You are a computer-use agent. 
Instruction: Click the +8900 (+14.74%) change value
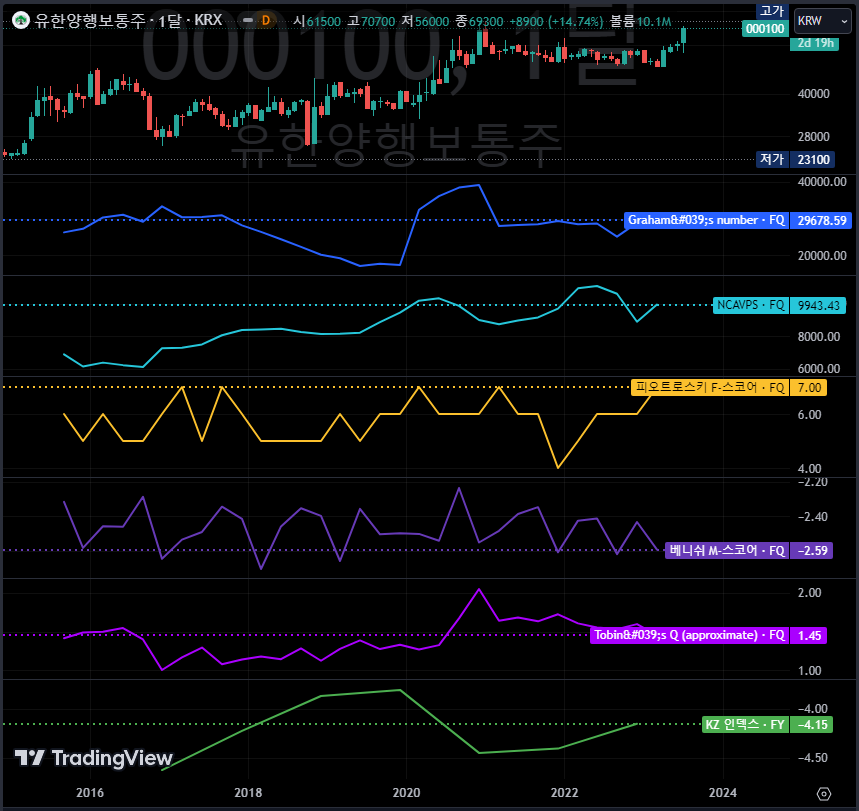click(556, 21)
